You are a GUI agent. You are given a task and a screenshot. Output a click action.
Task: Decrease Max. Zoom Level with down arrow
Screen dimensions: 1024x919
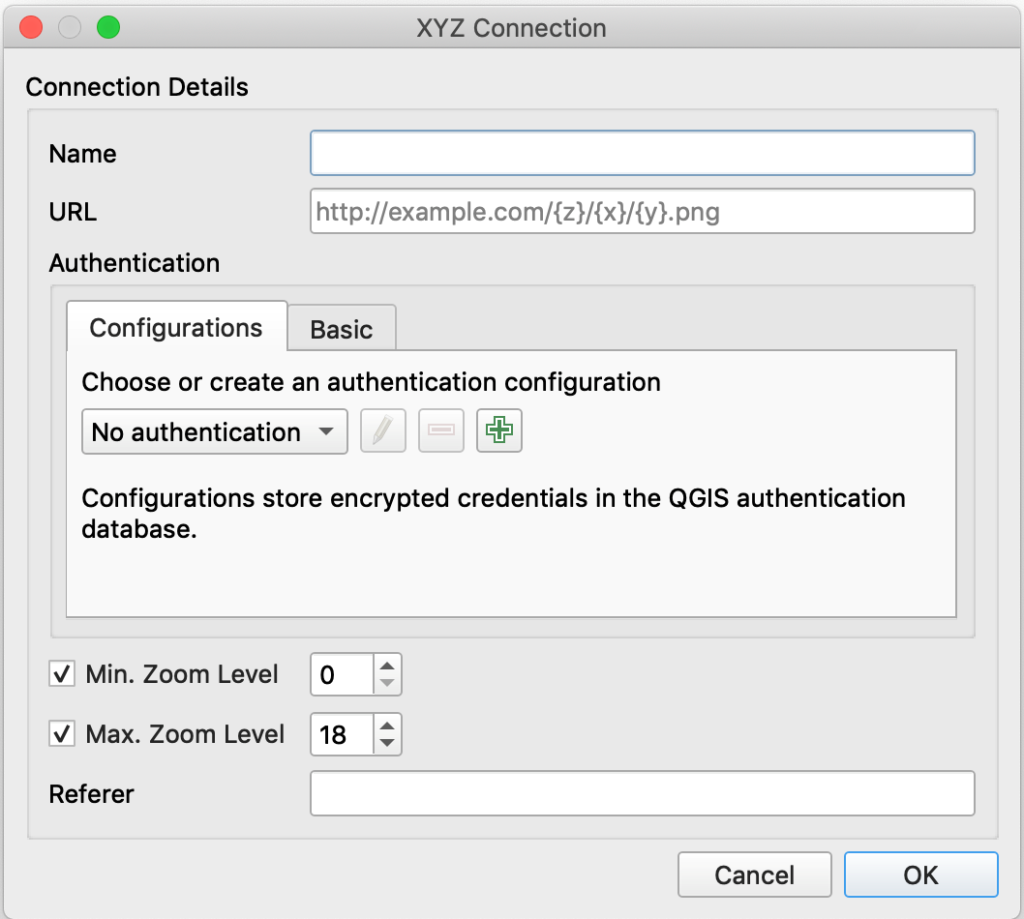pyautogui.click(x=387, y=743)
